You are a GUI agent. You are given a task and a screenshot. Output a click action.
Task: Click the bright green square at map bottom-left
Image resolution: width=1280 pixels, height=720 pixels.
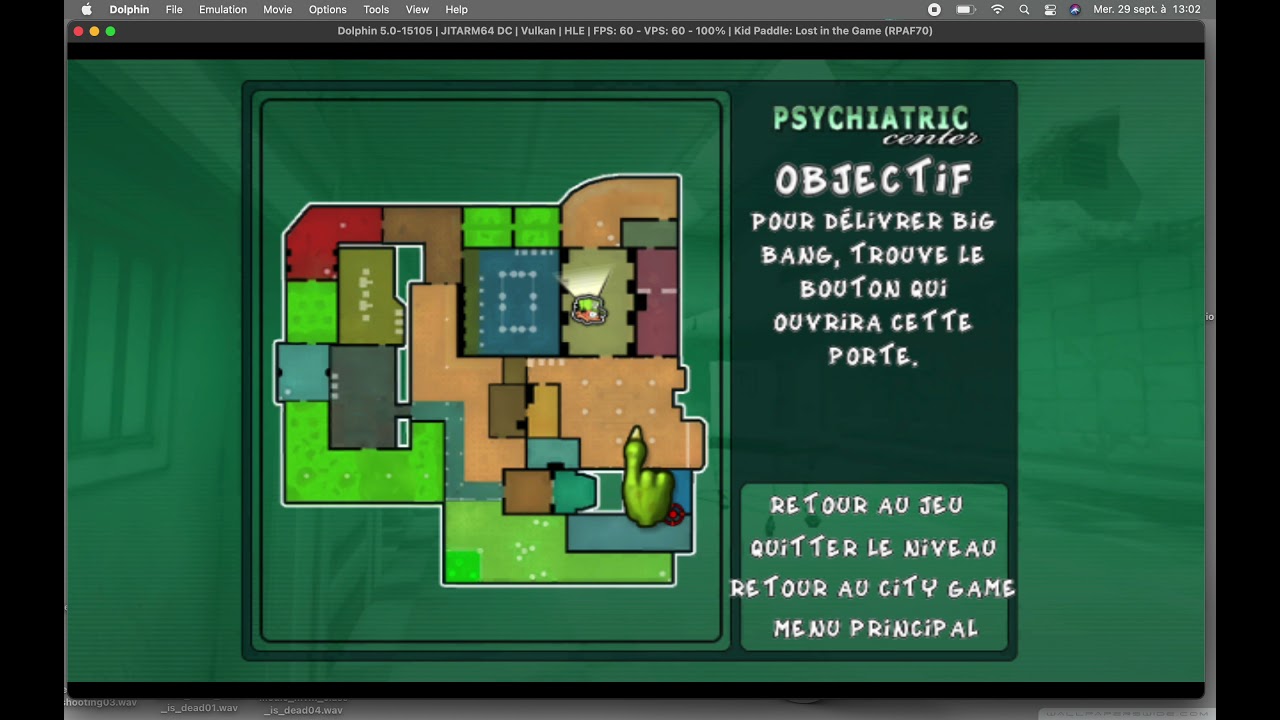tap(462, 566)
